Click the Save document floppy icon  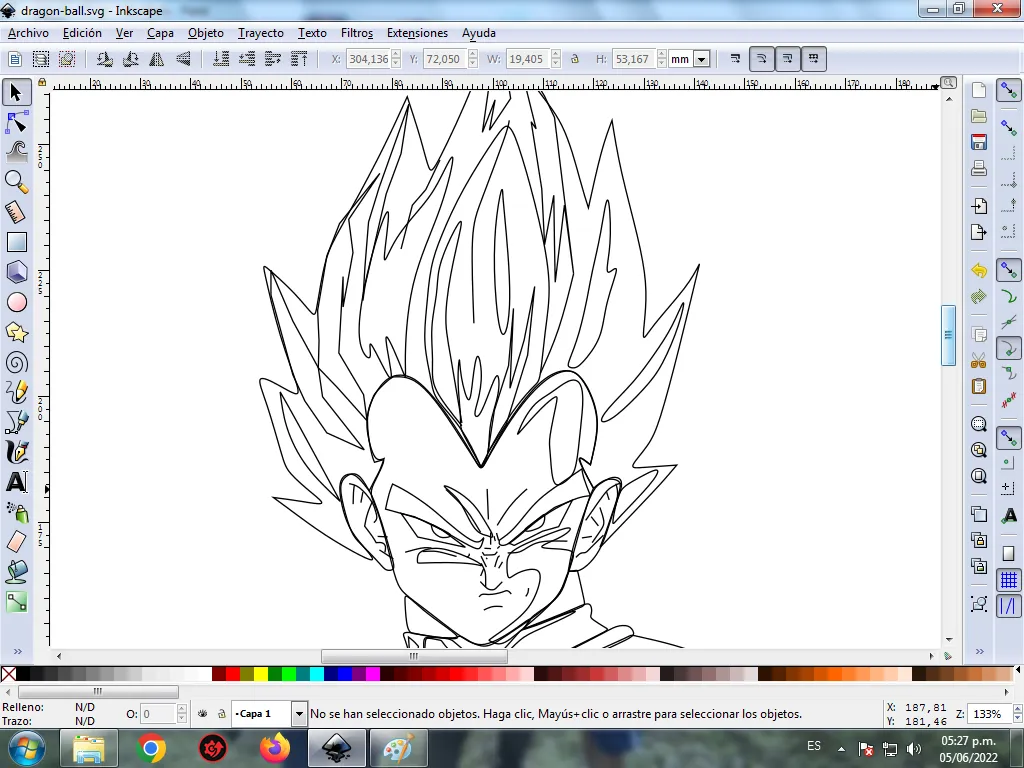(978, 142)
